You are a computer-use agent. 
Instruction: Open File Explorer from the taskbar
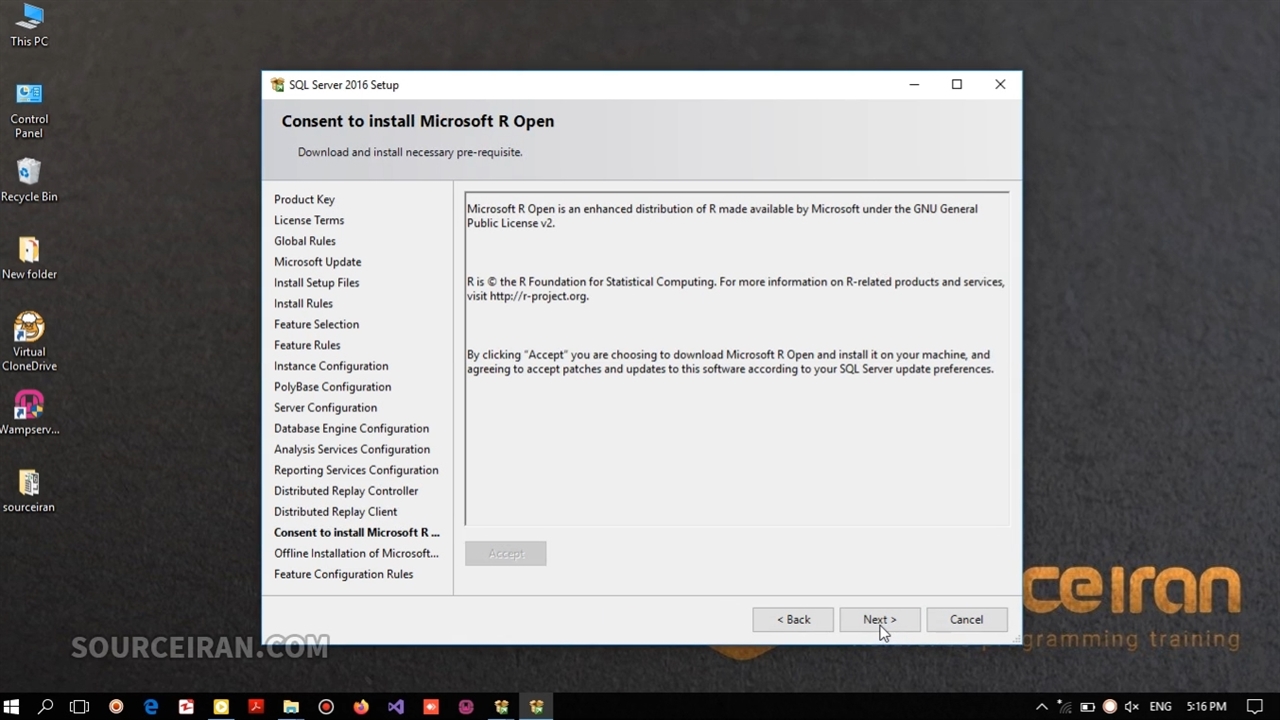click(291, 707)
